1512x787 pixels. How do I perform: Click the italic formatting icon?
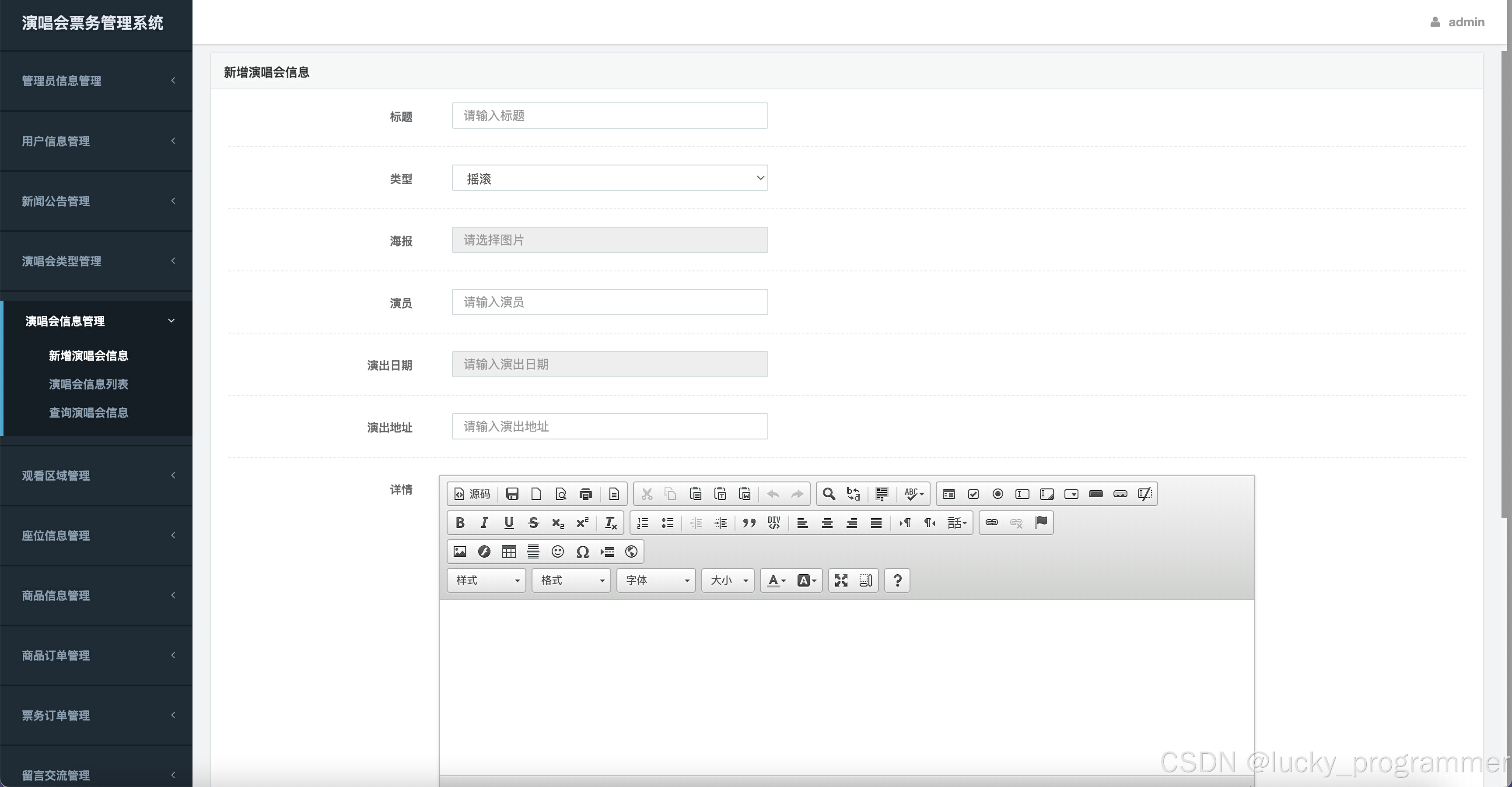[484, 523]
